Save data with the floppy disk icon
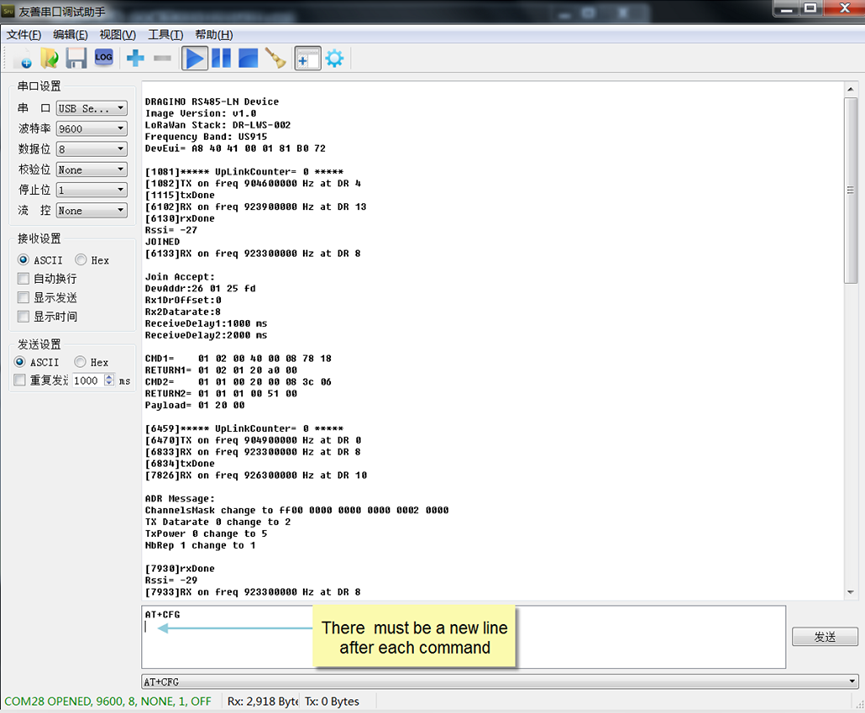 (x=76, y=58)
